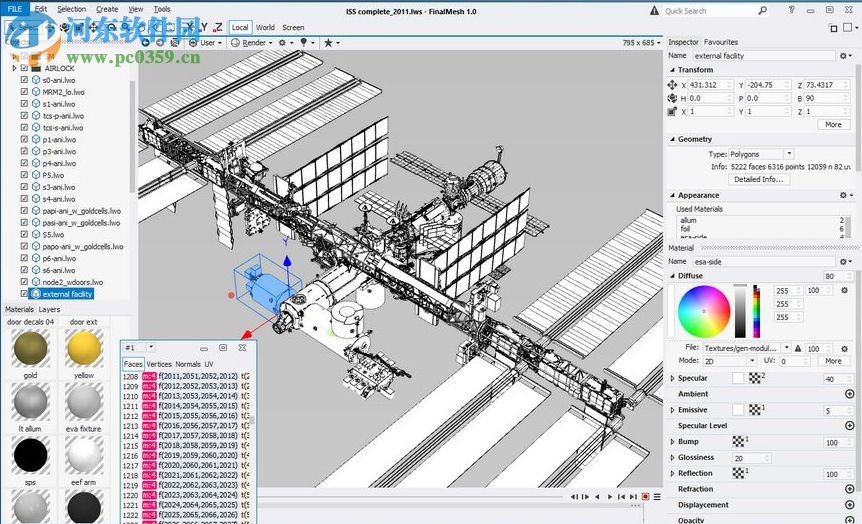The height and width of the screenshot is (524, 862).
Task: Click the rotate transform icon beside H 0.0
Action: pos(672,98)
